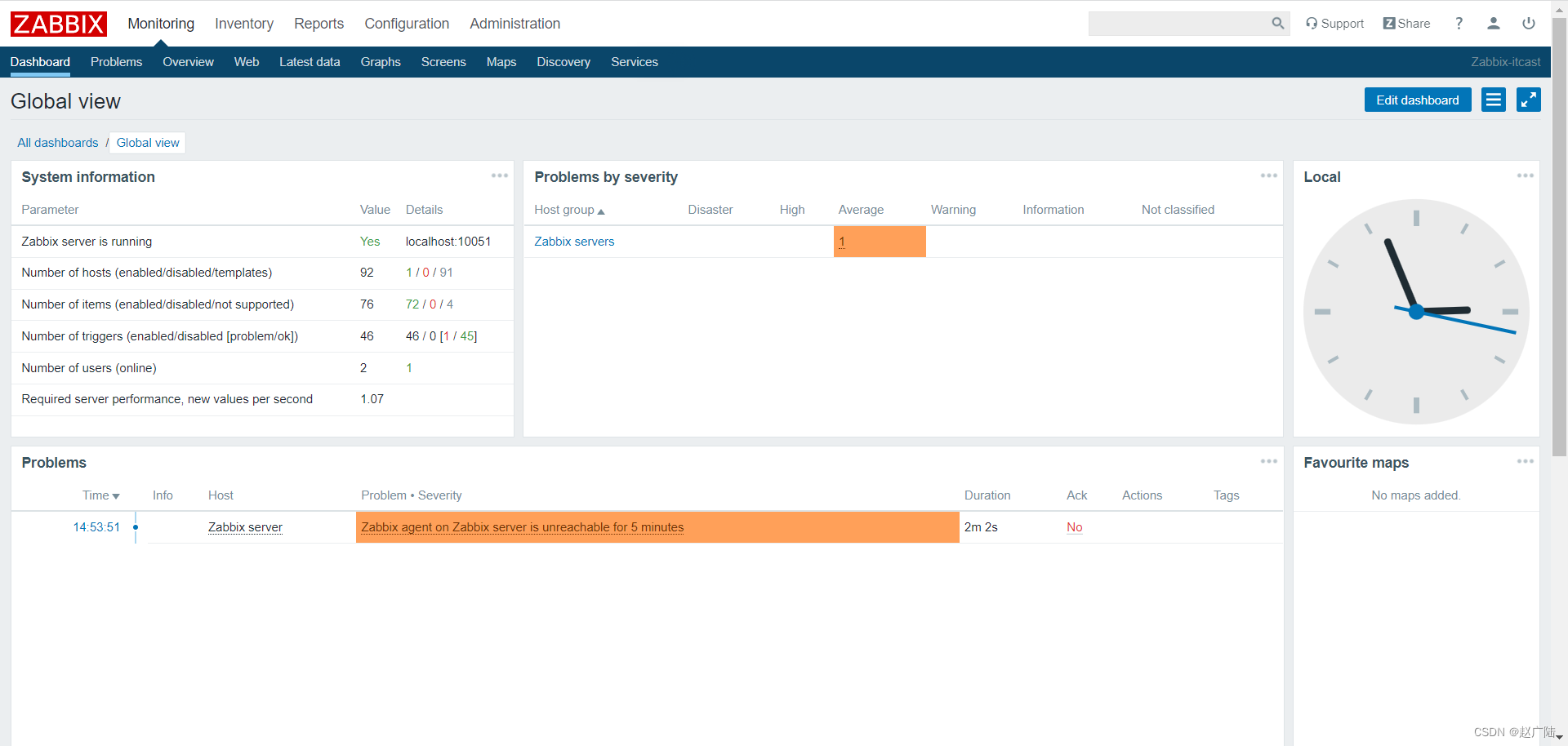Open the Graphs tab
This screenshot has height=746, width=1568.
tap(381, 62)
